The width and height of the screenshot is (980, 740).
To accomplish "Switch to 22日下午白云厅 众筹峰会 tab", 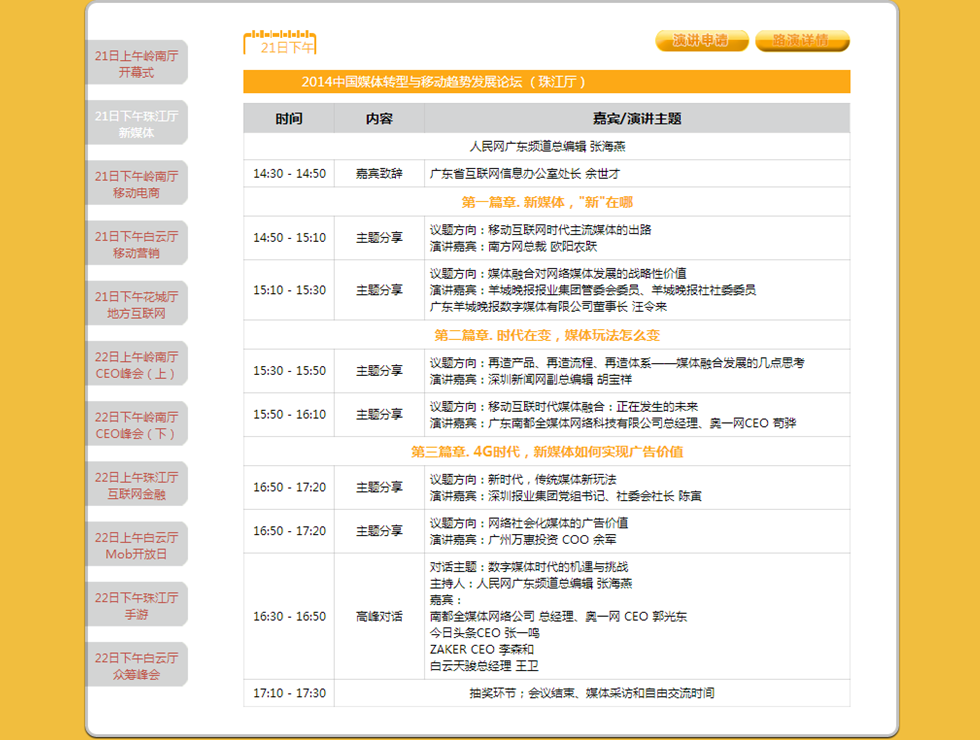I will coord(136,666).
